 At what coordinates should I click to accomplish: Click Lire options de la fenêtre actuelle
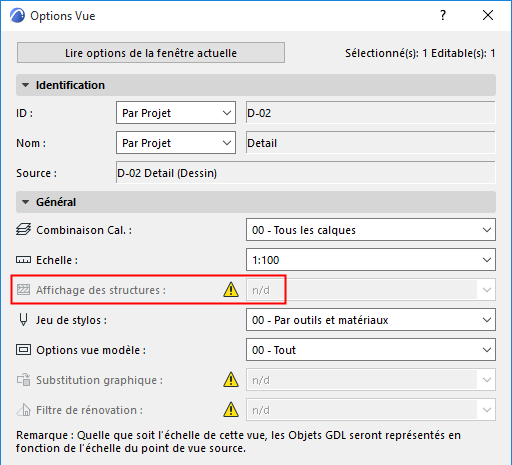(151, 53)
